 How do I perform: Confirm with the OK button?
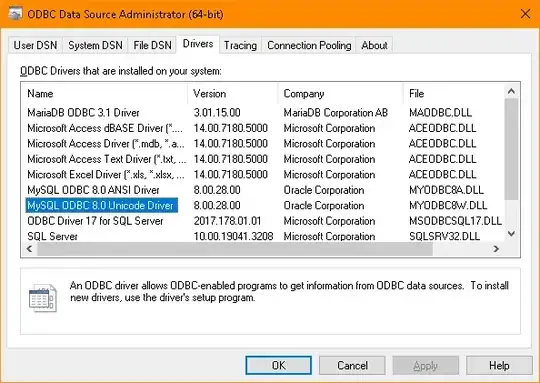click(278, 365)
